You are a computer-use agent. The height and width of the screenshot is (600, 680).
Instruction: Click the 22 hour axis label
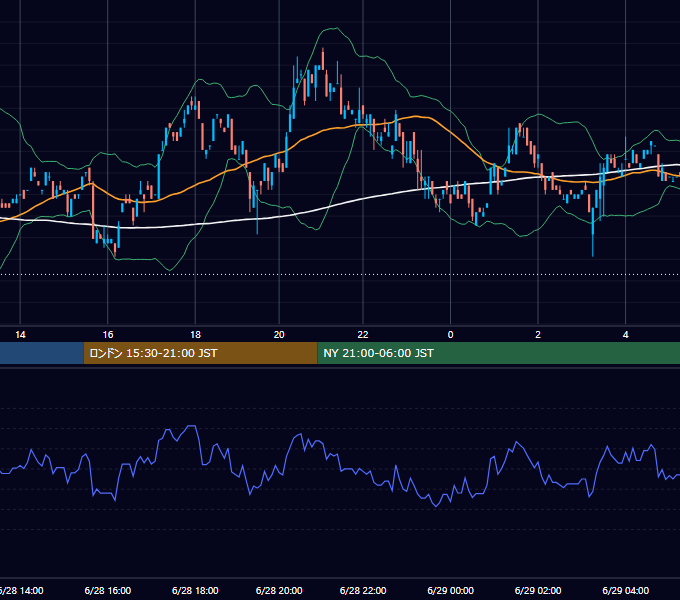click(363, 335)
